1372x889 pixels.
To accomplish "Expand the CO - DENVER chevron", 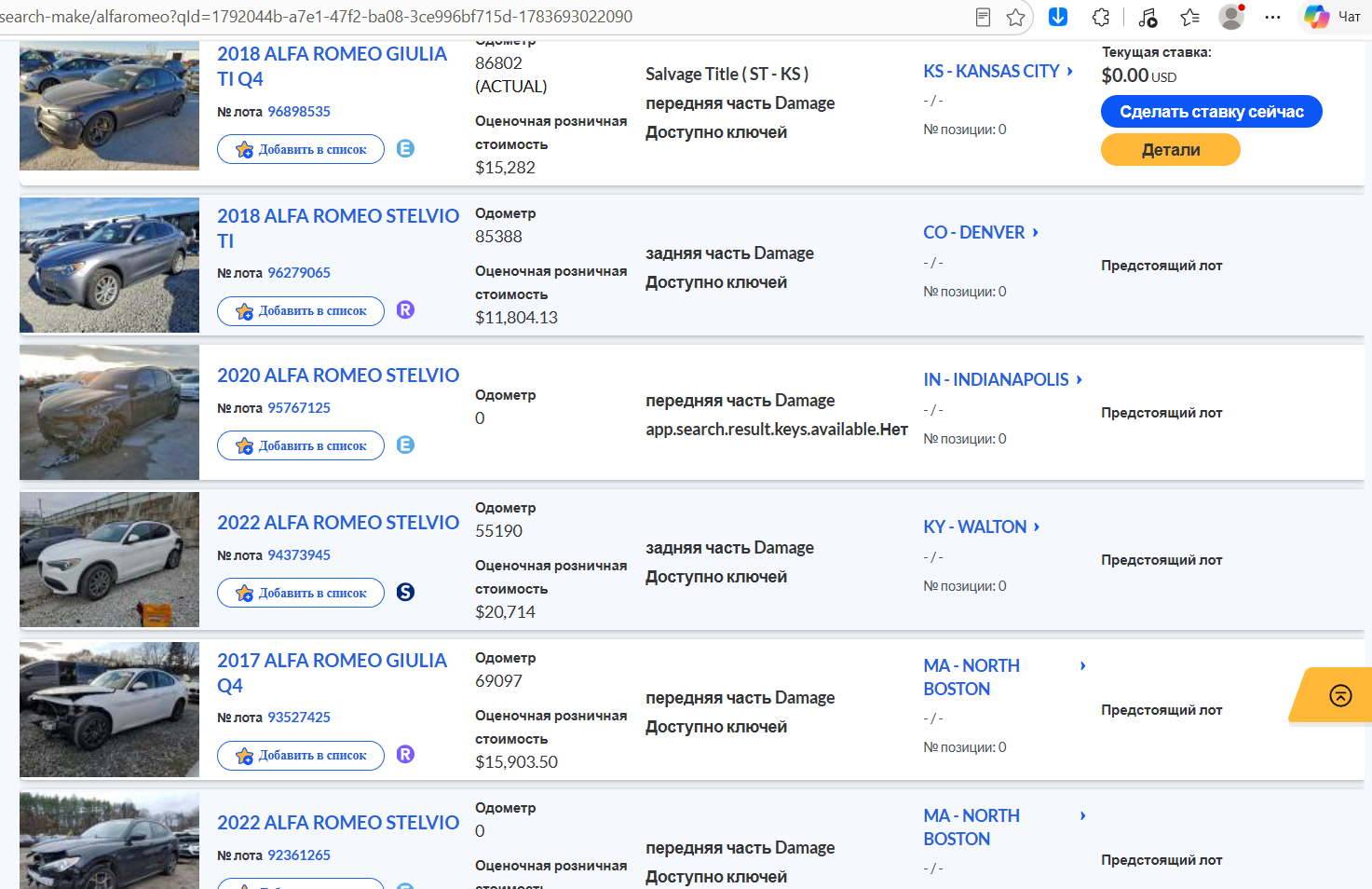I will 1036,232.
